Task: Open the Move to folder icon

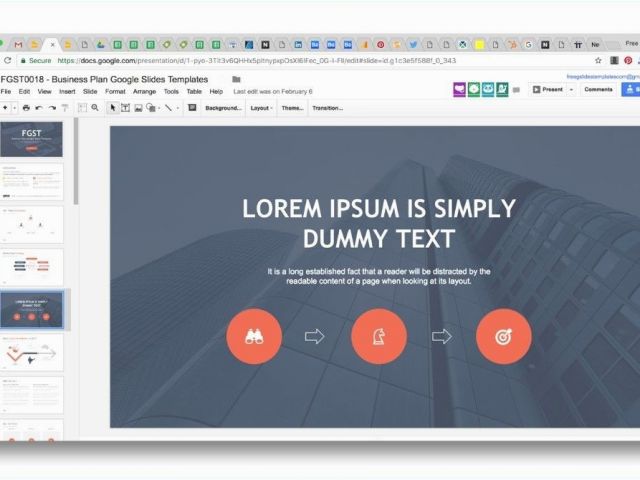Action: 236,79
